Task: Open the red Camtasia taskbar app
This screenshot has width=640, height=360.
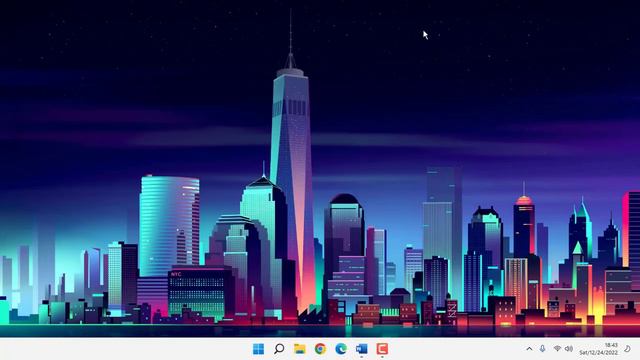Action: [x=382, y=349]
